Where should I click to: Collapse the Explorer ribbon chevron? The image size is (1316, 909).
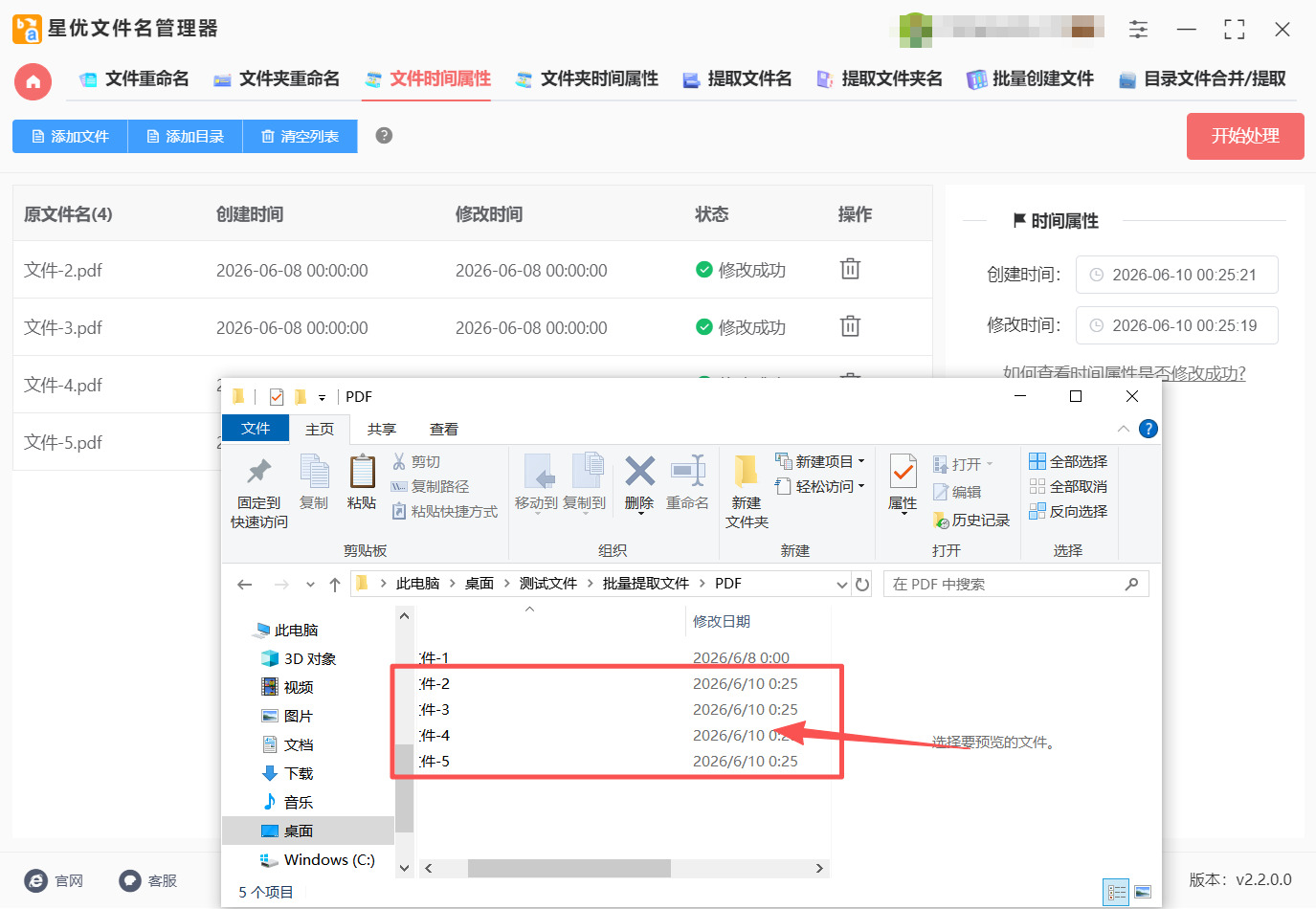1123,429
